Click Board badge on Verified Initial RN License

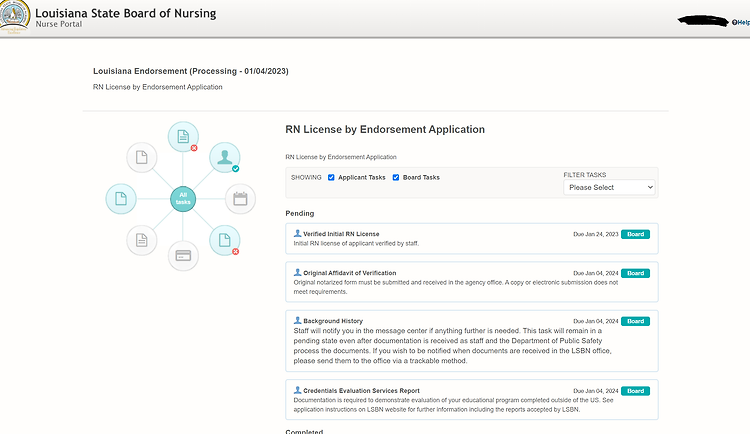pos(635,234)
